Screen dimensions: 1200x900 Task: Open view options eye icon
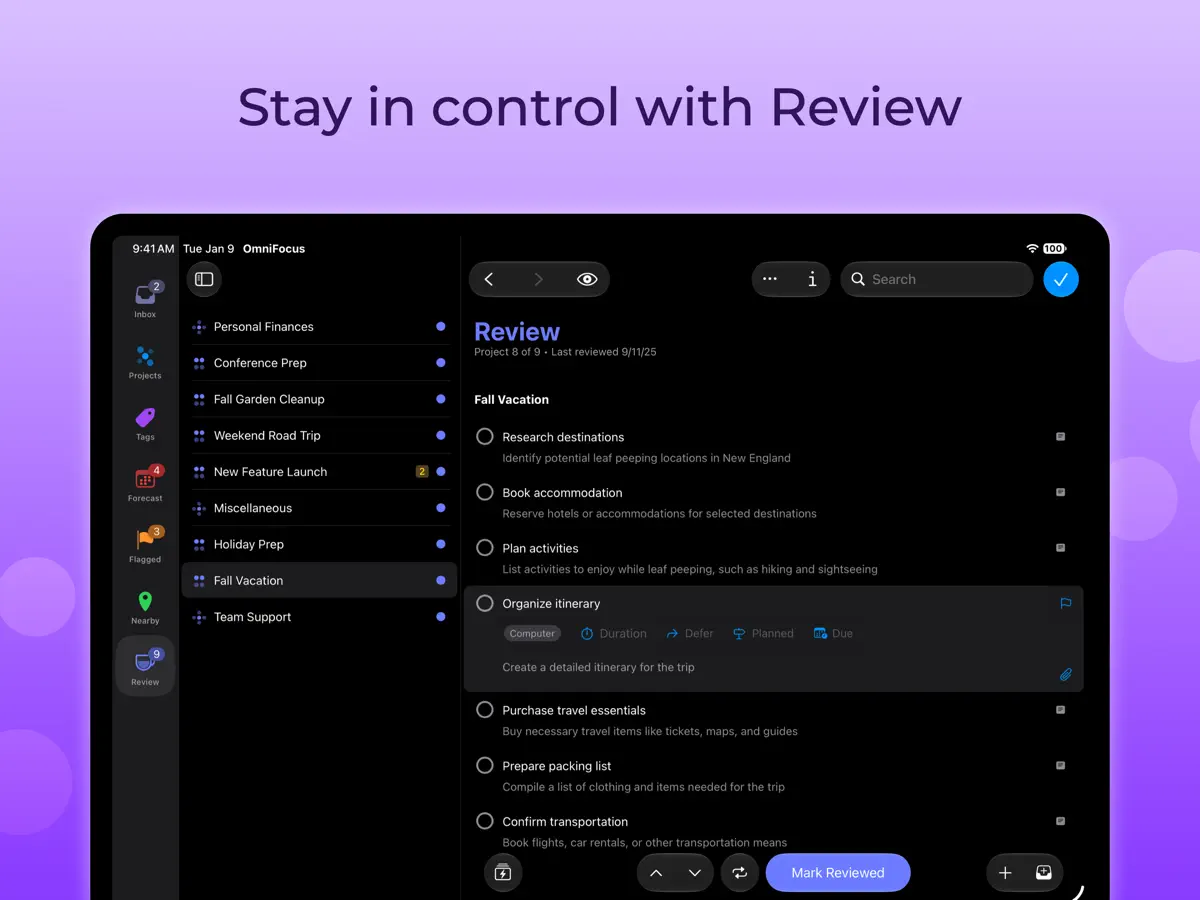click(587, 279)
